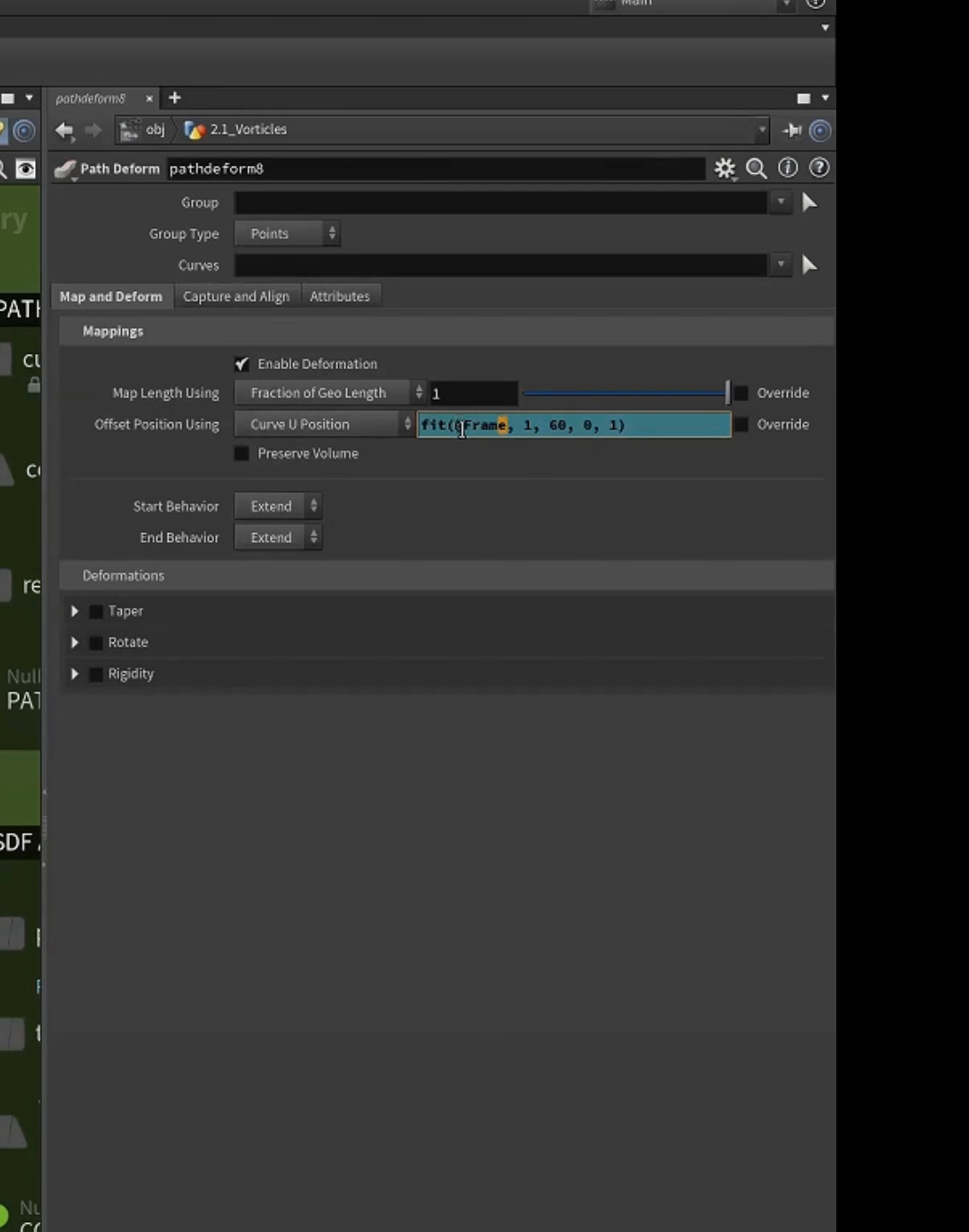This screenshot has height=1232, width=969.
Task: Open Offset Position Using Curve U Position dropdown
Action: pos(324,425)
